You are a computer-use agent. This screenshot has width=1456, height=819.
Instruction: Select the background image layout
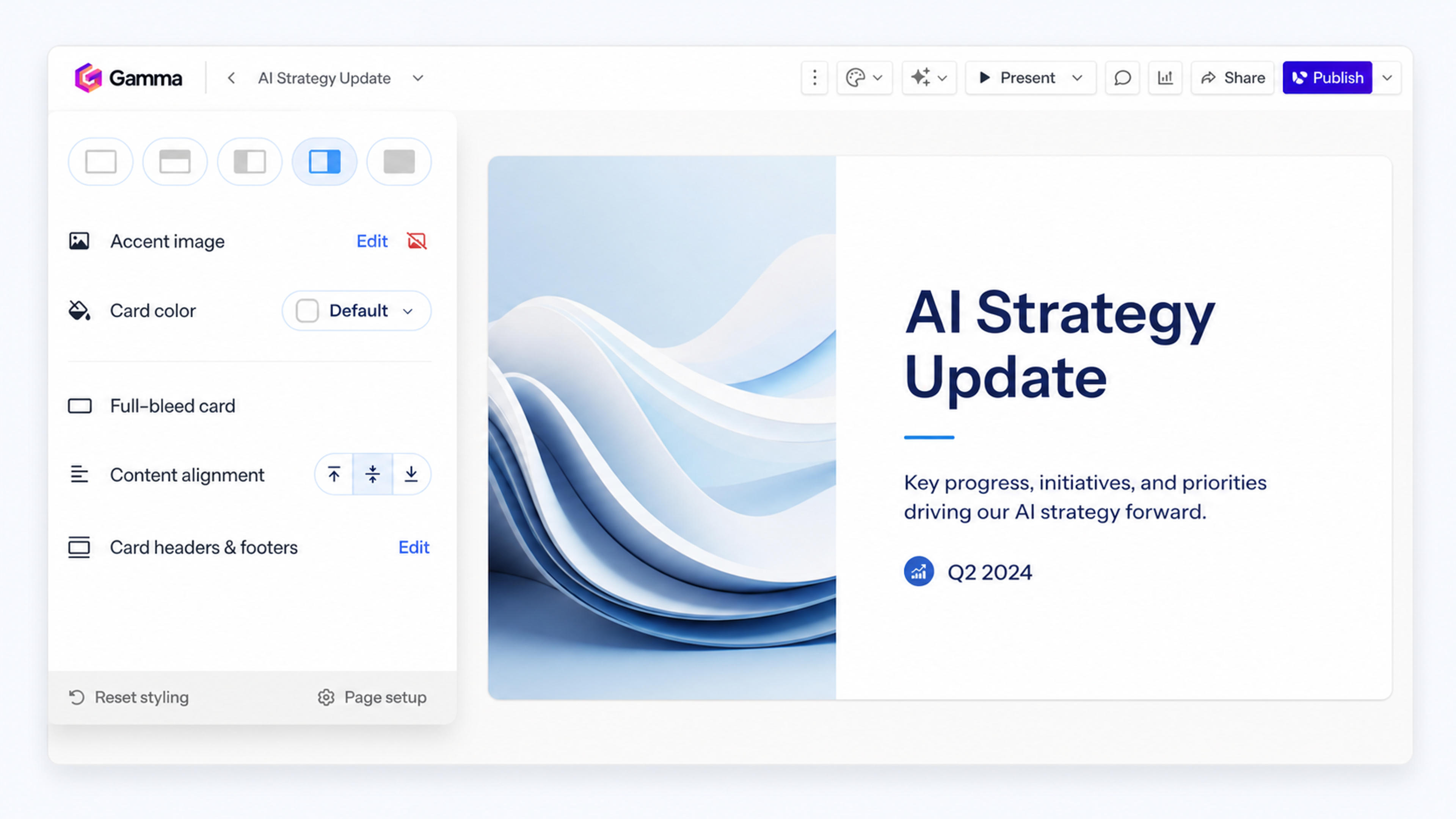pos(399,161)
